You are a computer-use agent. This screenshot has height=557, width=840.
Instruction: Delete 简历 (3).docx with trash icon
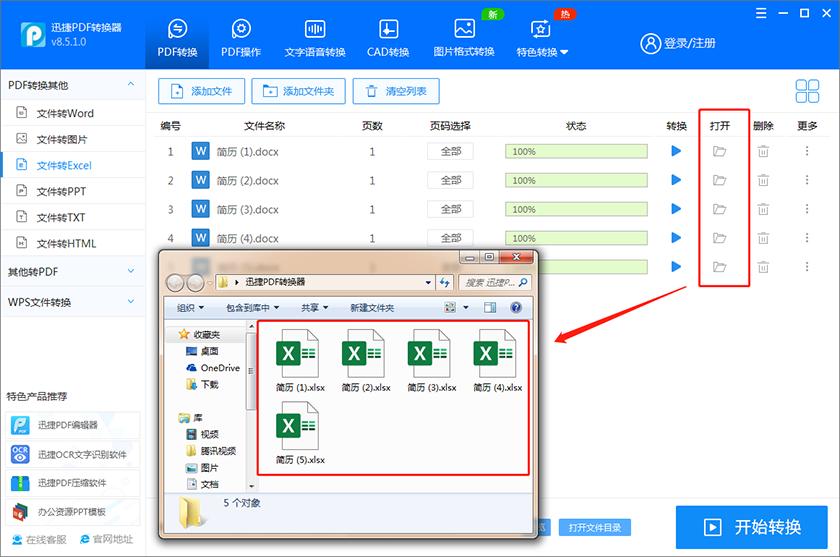pyautogui.click(x=763, y=209)
